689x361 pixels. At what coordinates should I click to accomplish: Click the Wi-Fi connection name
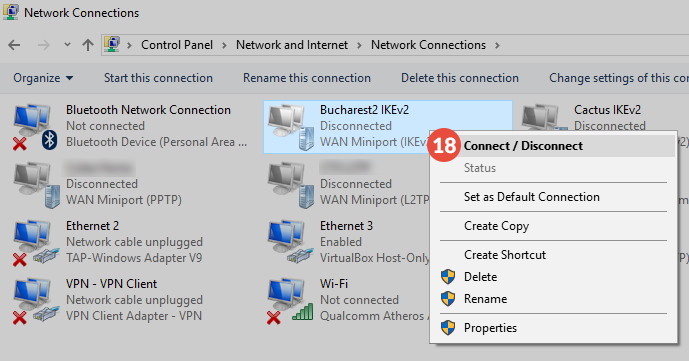[334, 284]
